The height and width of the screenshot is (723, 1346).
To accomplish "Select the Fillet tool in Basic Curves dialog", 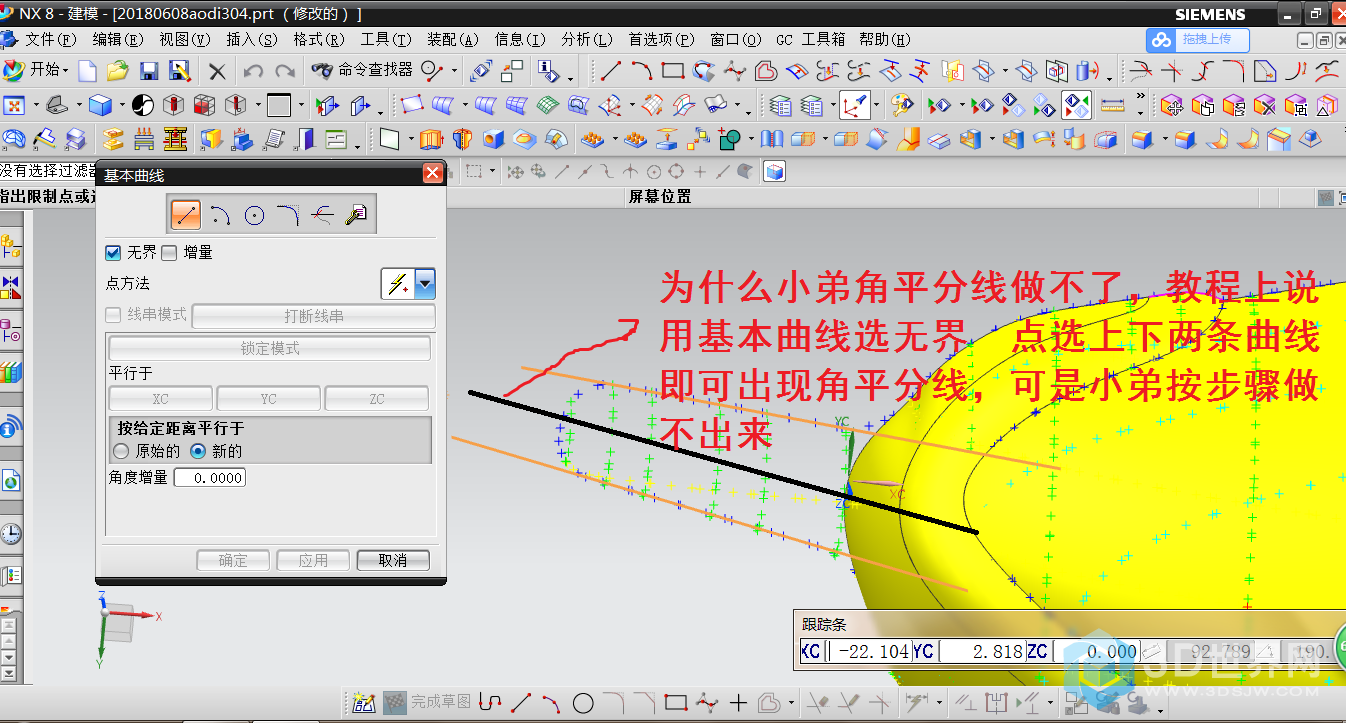I will [x=288, y=214].
